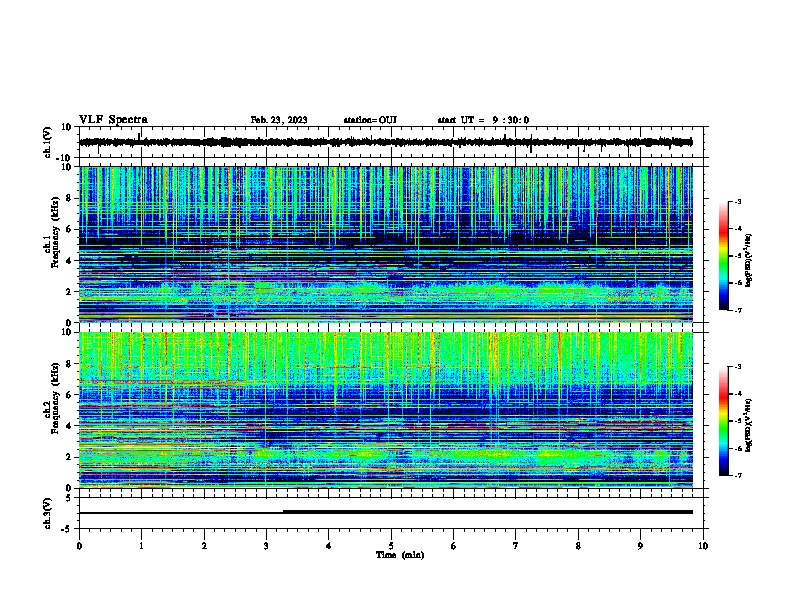Click the 10 tick on Time axis
The image size is (792, 612).
click(703, 546)
